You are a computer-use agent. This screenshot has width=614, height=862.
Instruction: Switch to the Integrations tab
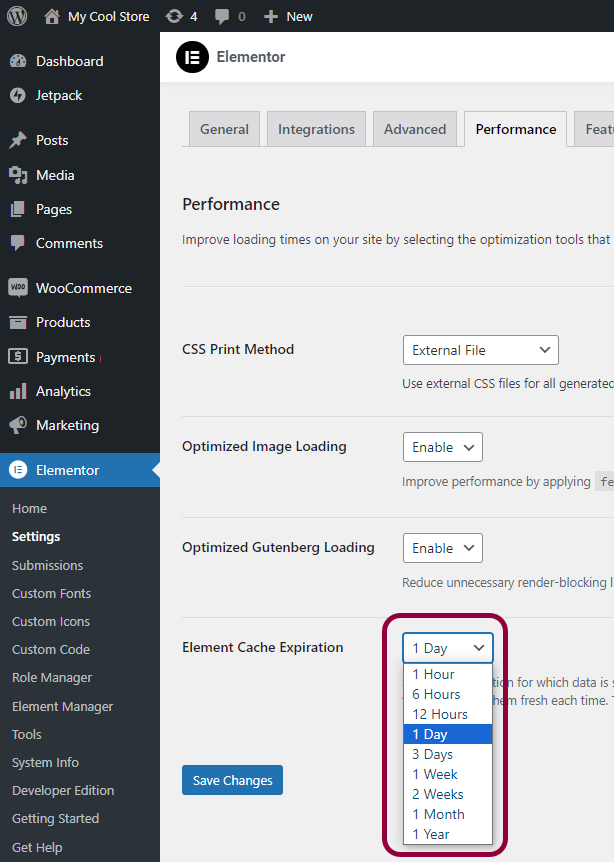[316, 129]
